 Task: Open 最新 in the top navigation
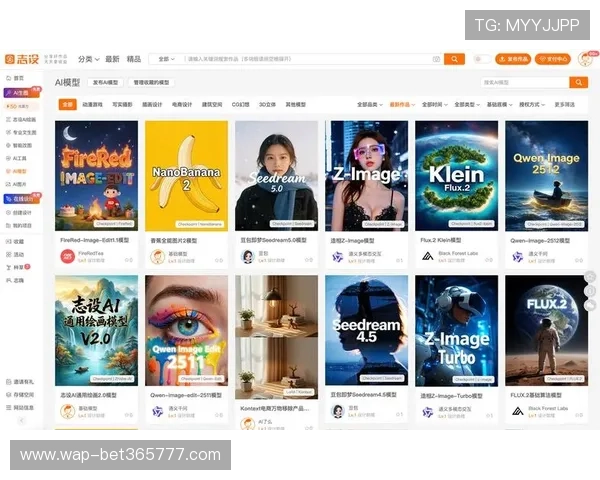click(x=112, y=59)
